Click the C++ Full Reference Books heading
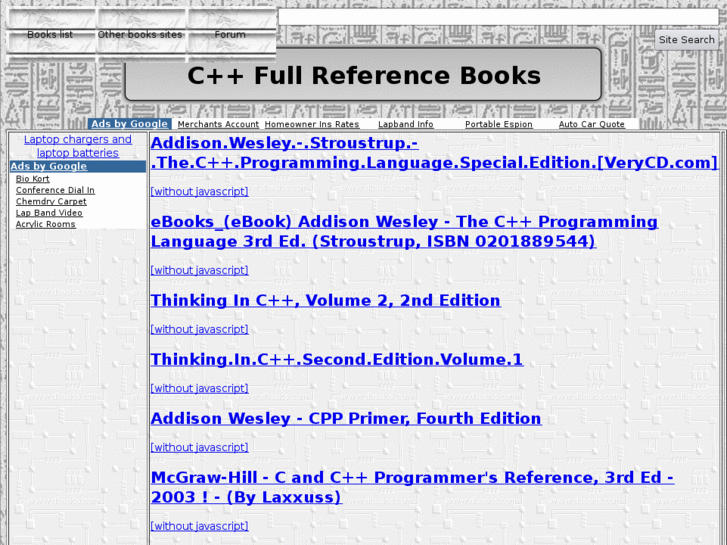The height and width of the screenshot is (545, 727). coord(364,75)
